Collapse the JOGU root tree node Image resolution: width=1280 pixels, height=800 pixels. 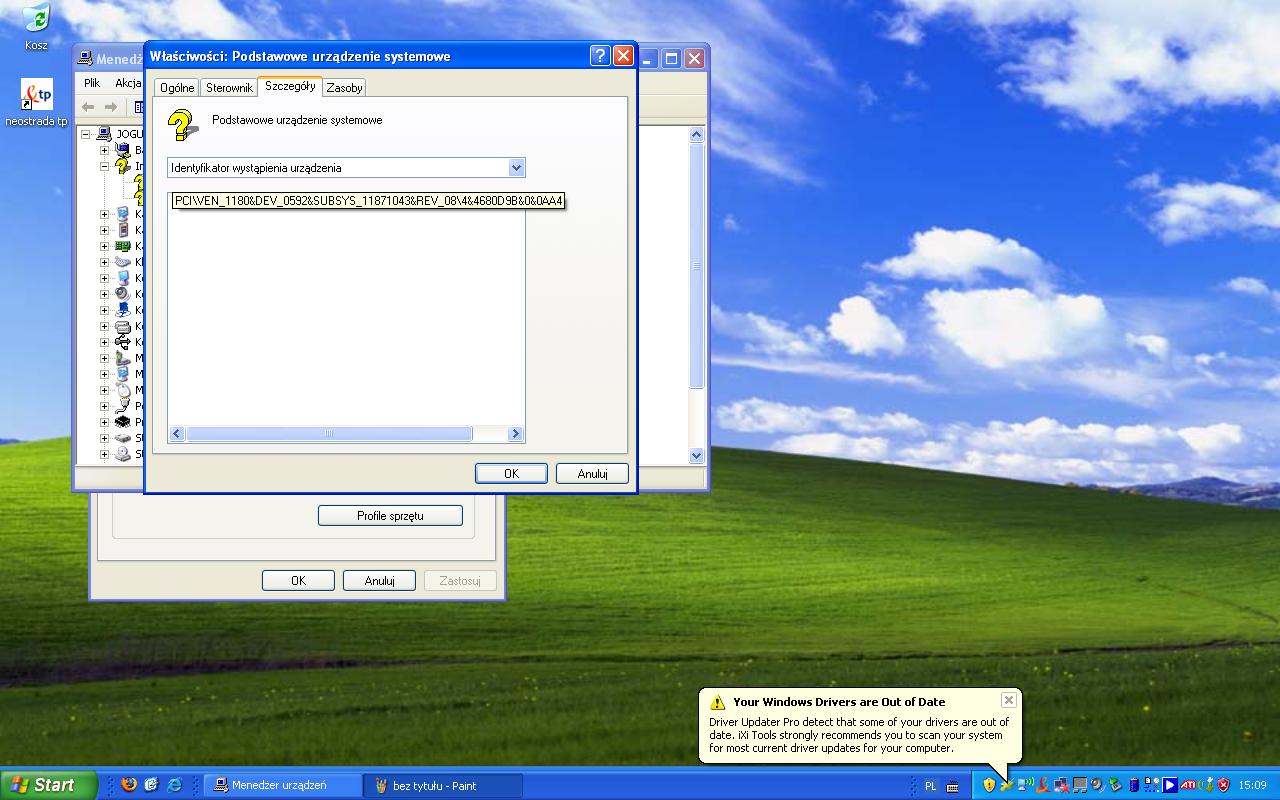click(x=87, y=134)
